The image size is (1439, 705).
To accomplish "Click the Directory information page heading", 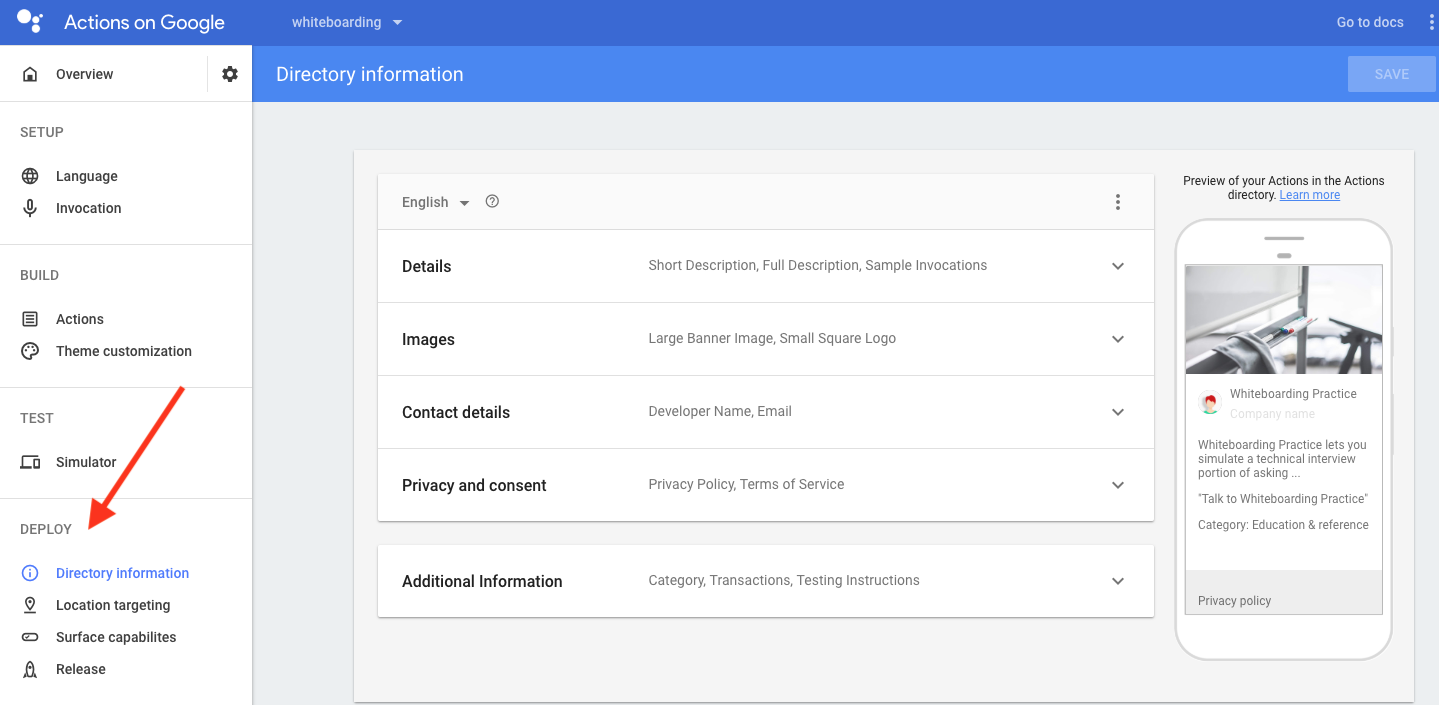I will pos(370,74).
